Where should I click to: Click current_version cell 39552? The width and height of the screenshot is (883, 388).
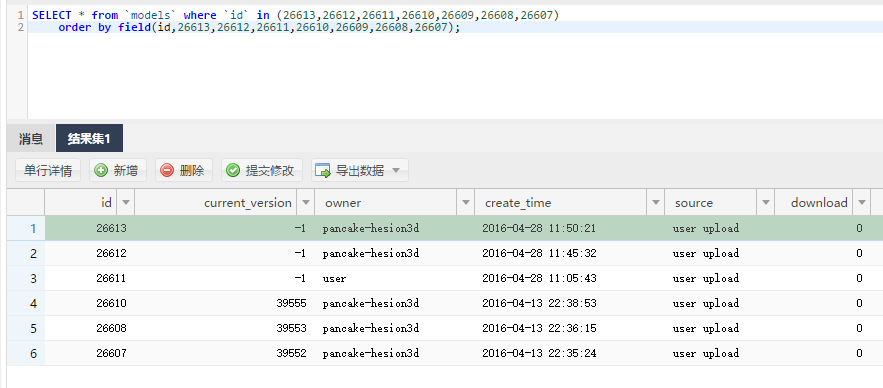pos(225,353)
